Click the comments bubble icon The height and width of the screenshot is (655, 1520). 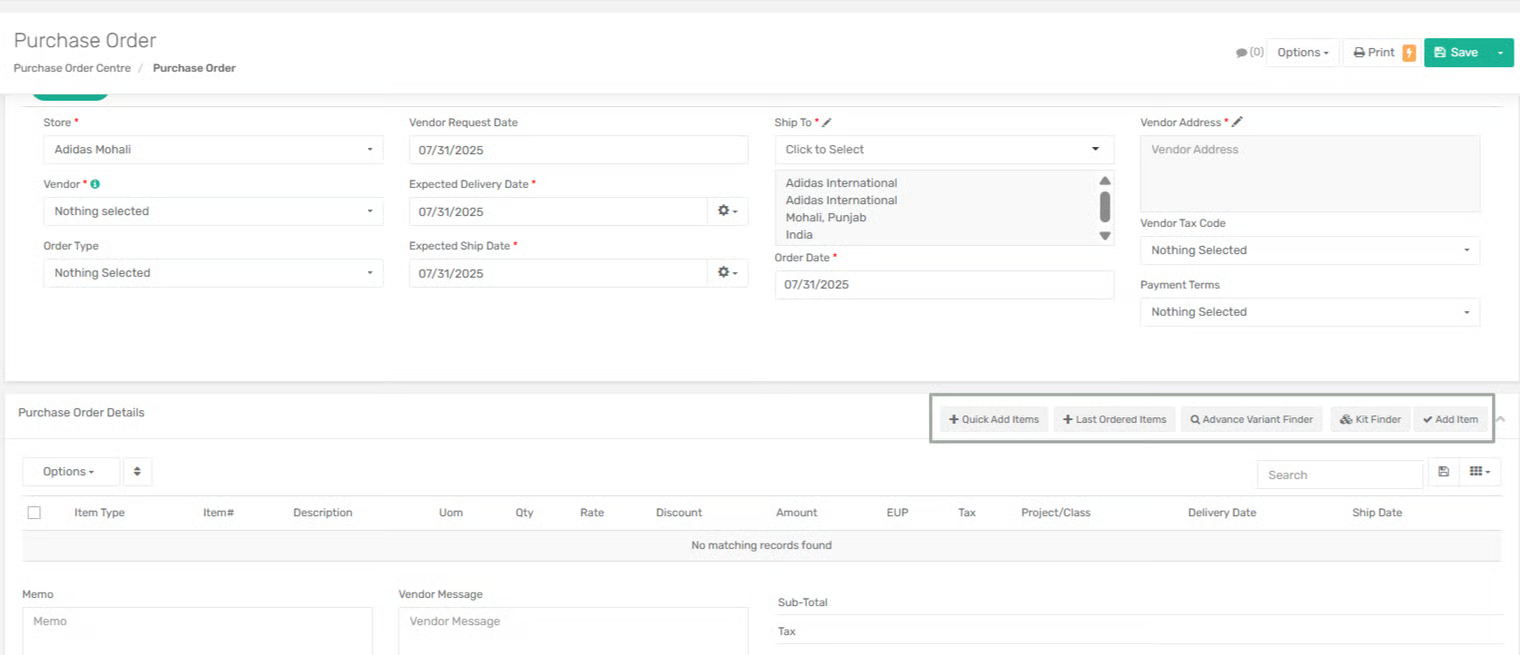click(1242, 53)
